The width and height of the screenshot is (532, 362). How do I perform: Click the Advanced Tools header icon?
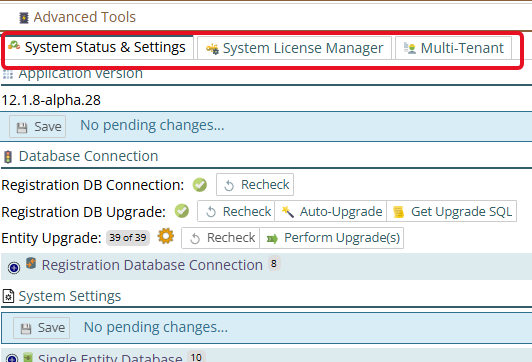click(24, 18)
